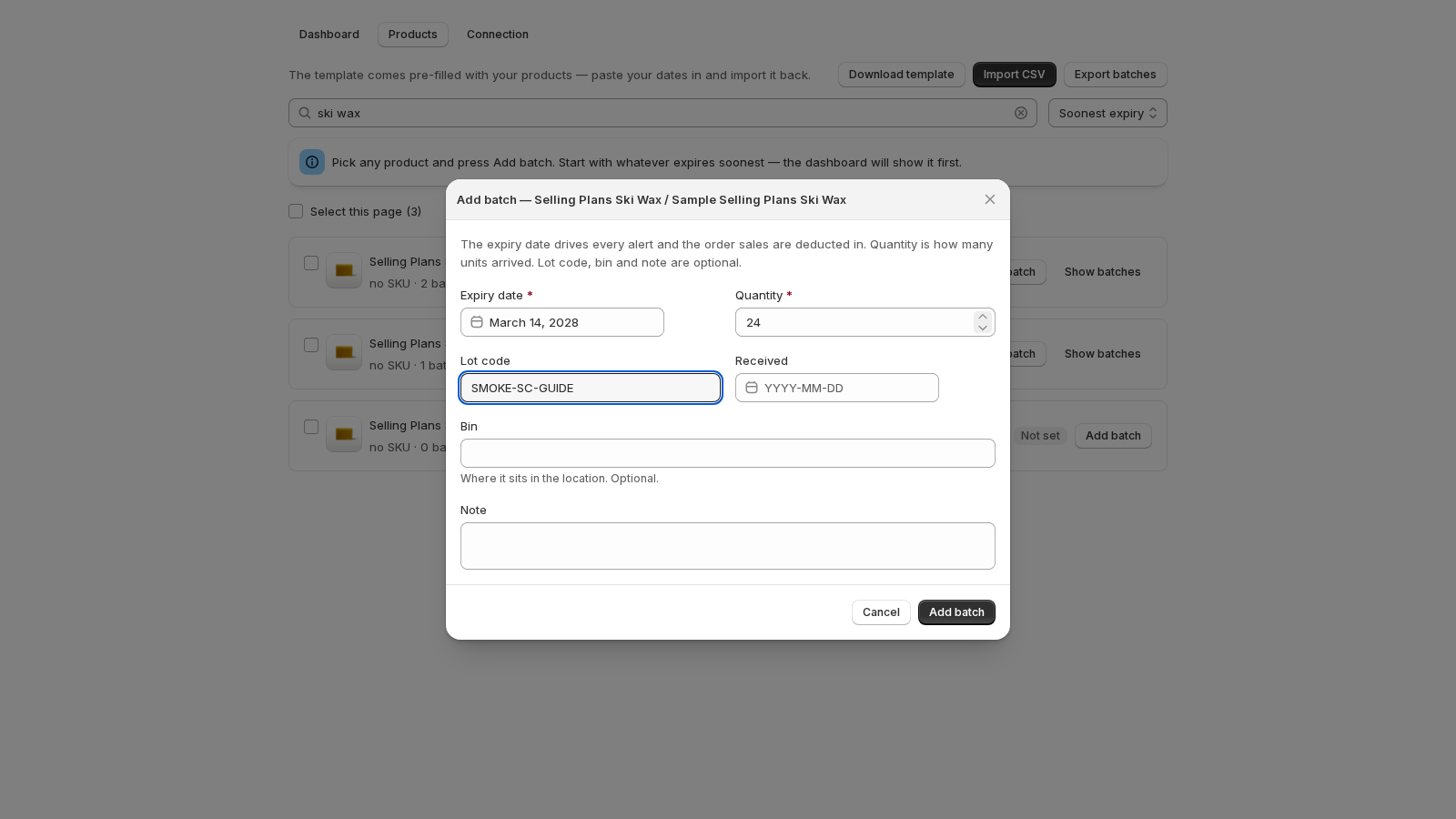Click the search magnifier icon
The height and width of the screenshot is (819, 1456).
click(x=305, y=113)
